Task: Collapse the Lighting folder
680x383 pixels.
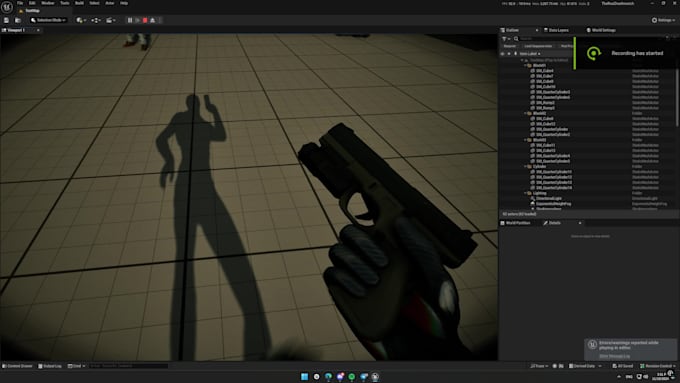Action: pos(525,193)
